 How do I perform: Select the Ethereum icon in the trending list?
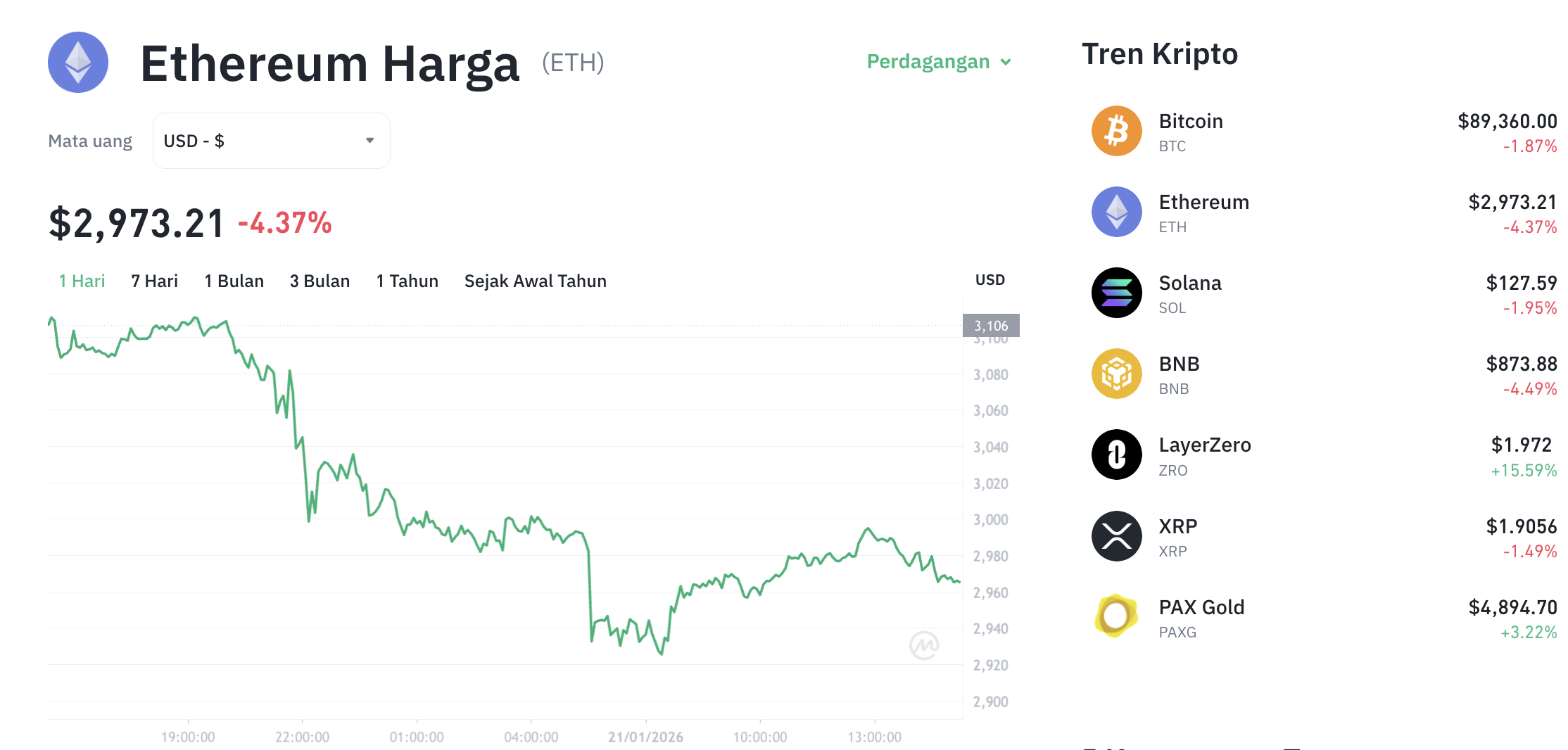(1116, 212)
